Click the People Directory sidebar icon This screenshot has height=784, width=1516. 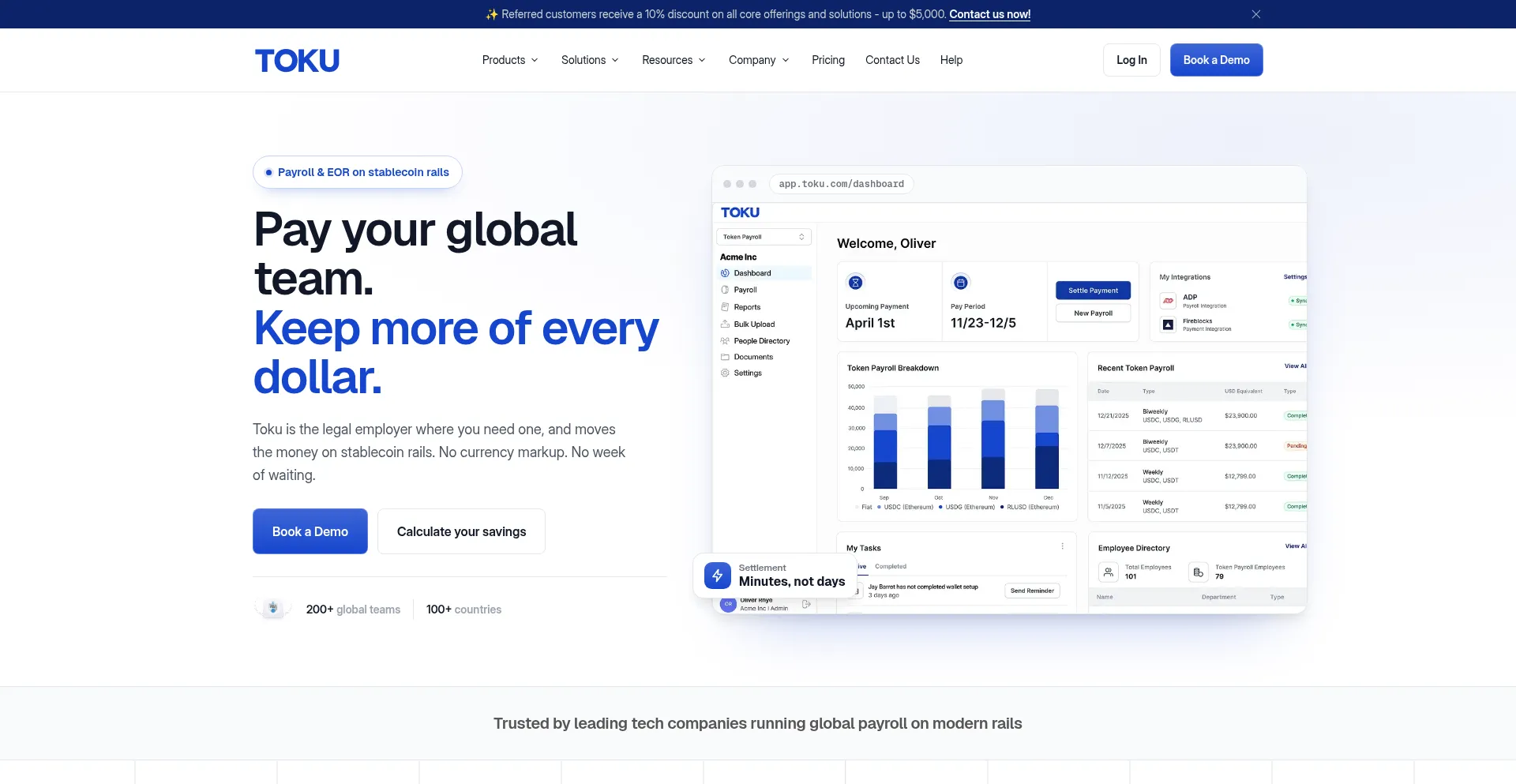[x=725, y=341]
